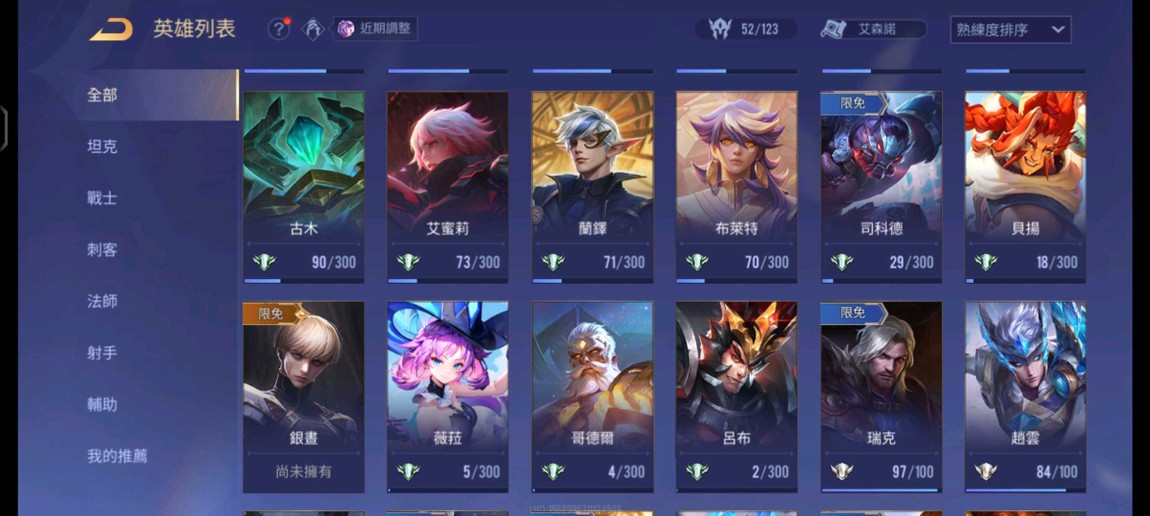Open the 近期調整 recent adjustments button
Image resolution: width=1150 pixels, height=516 pixels.
376,29
